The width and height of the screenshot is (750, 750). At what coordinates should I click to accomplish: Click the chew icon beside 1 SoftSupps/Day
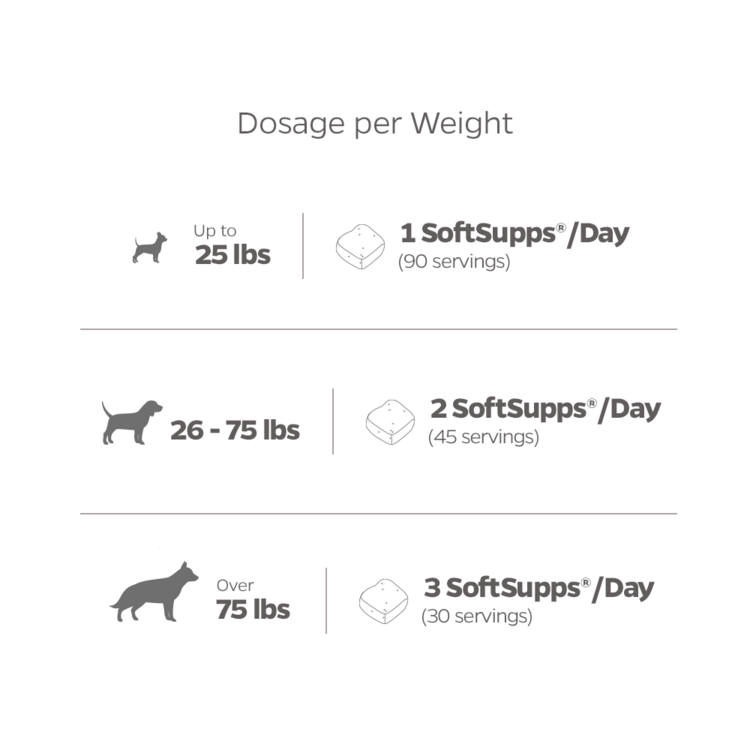coord(361,246)
